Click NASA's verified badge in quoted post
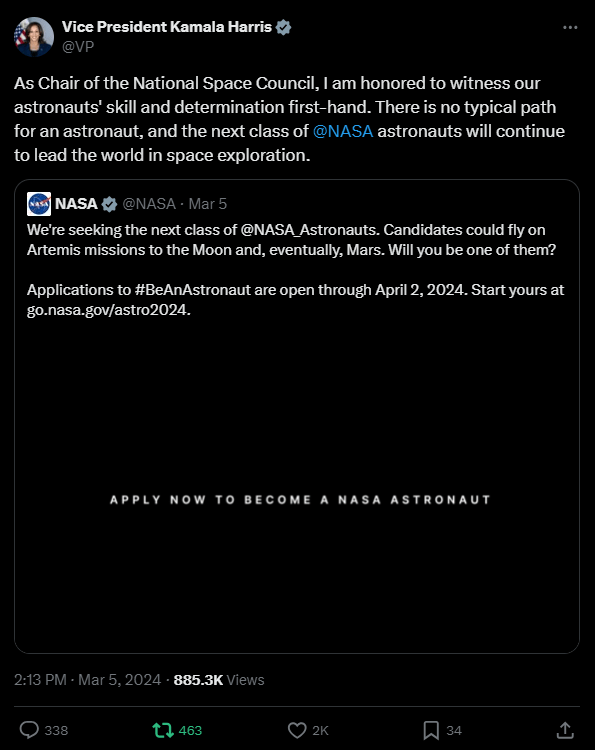The height and width of the screenshot is (750, 595). (110, 204)
